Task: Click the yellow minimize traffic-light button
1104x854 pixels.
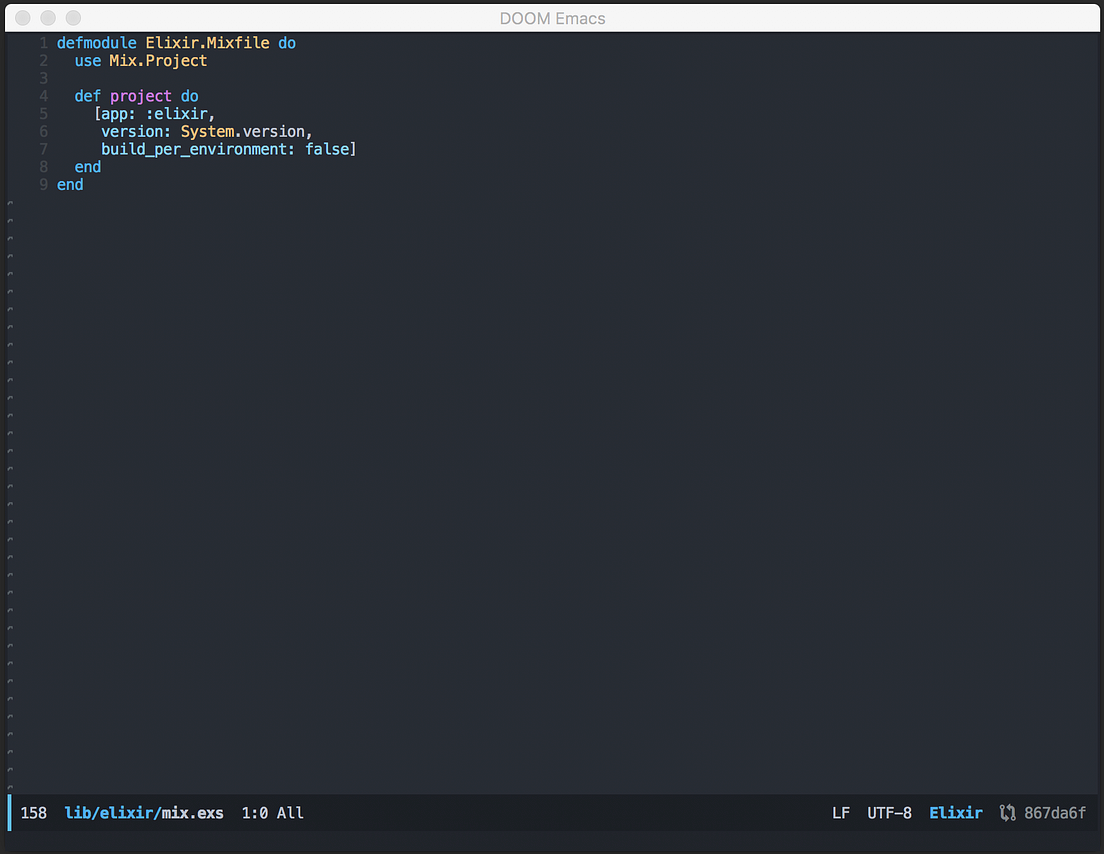Action: (47, 17)
